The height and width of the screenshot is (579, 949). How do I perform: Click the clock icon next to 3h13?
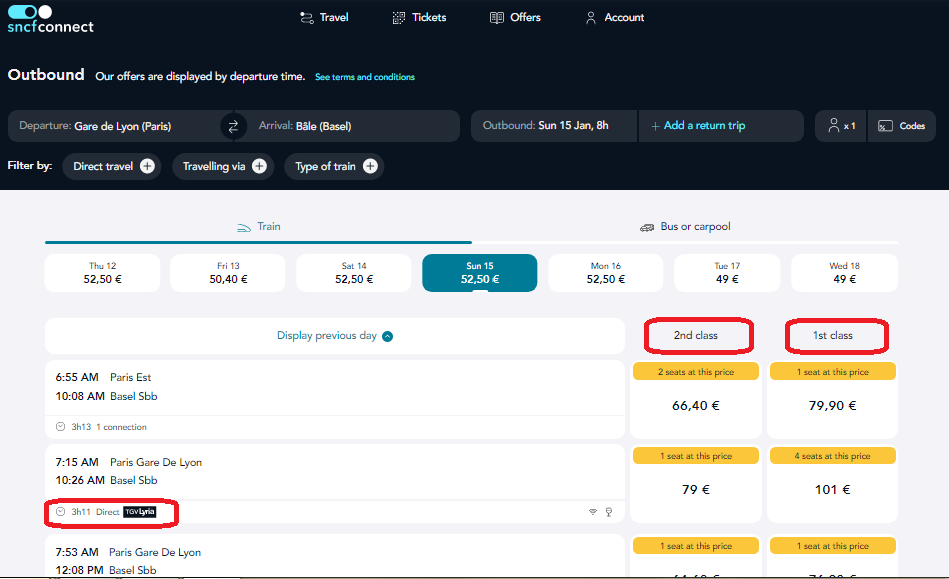(x=61, y=427)
